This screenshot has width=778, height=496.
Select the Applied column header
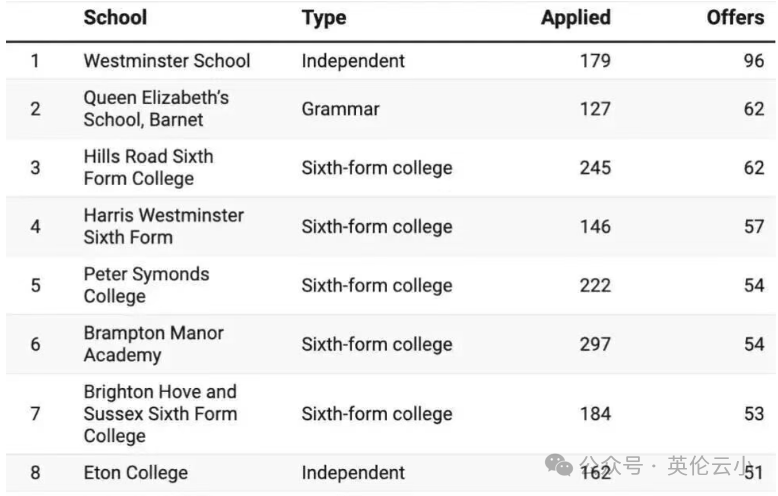[x=576, y=17]
